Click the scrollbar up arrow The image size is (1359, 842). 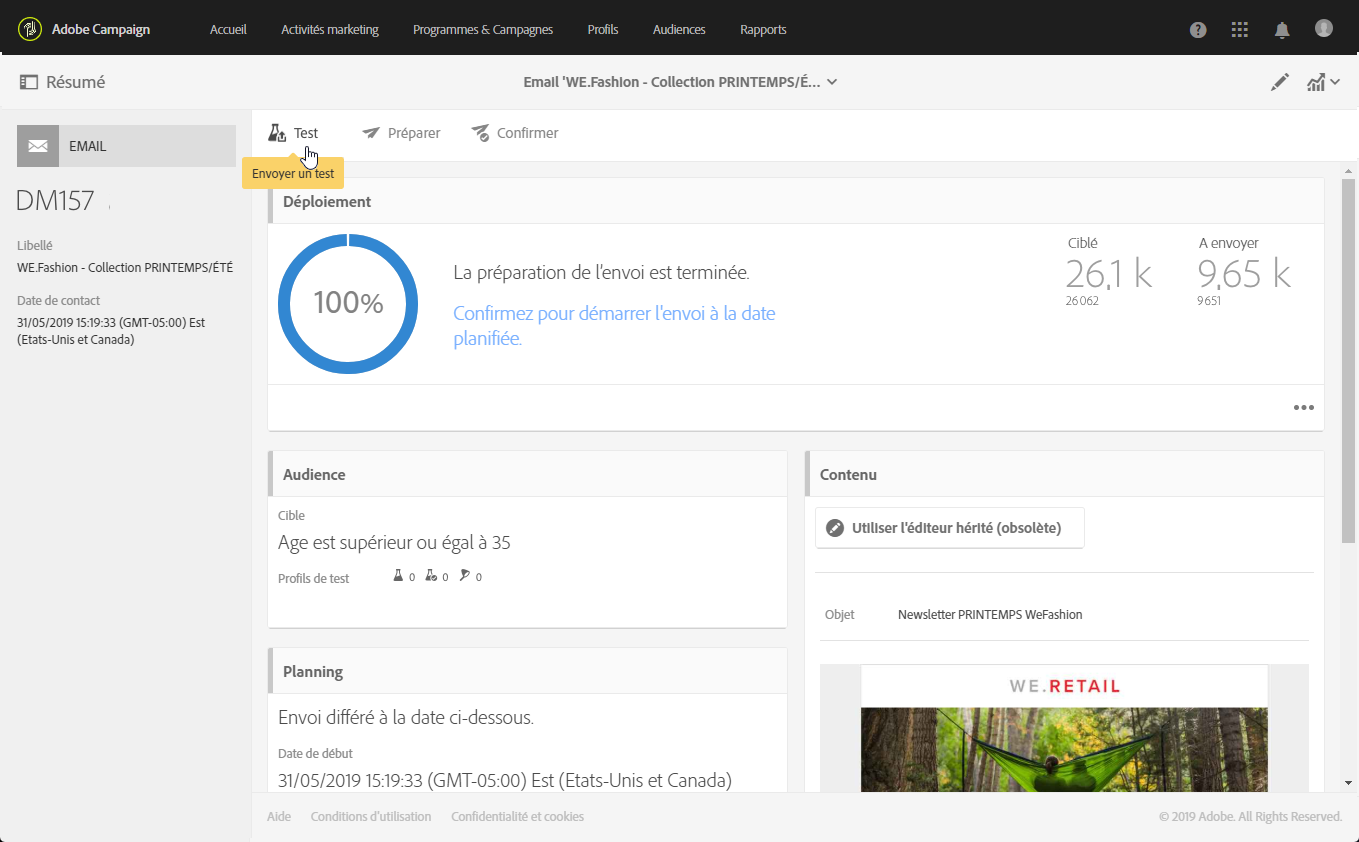1349,170
